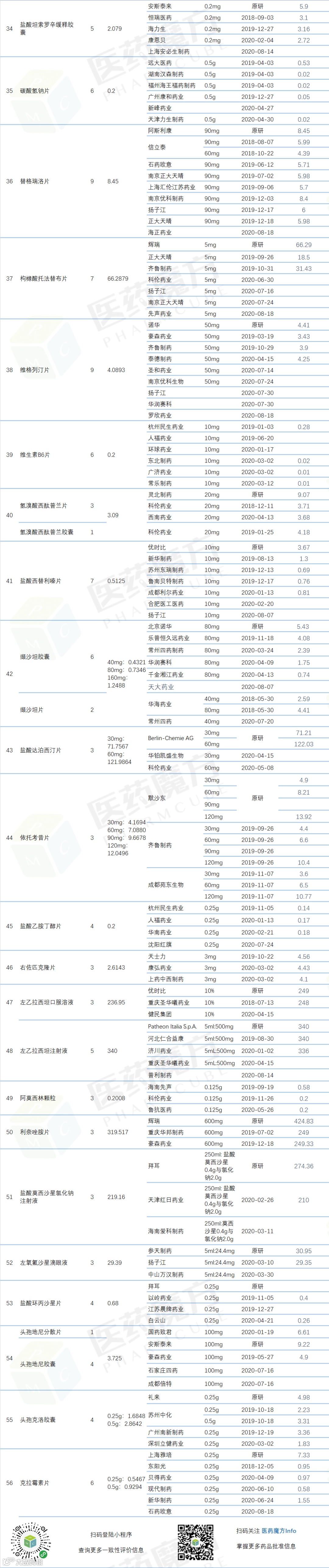This screenshot has height=1568, width=329.
Task: Click company cell 天津红日药业
Action: pyautogui.click(x=166, y=1200)
